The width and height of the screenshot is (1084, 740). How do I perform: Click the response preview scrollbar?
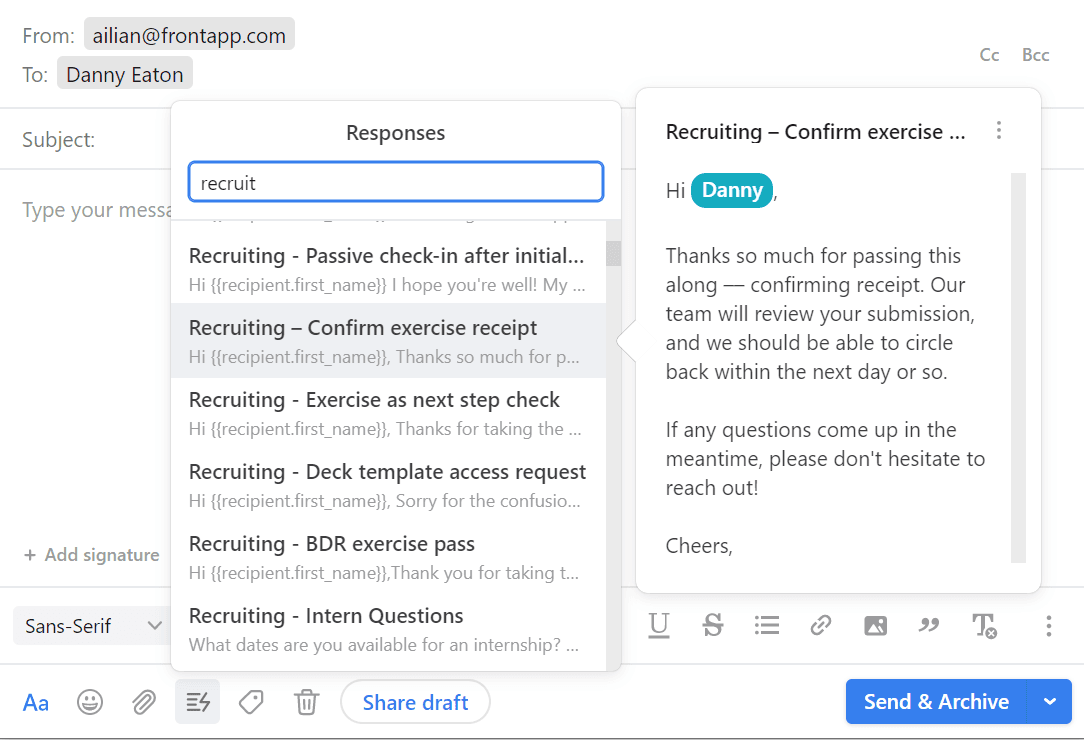point(1018,368)
